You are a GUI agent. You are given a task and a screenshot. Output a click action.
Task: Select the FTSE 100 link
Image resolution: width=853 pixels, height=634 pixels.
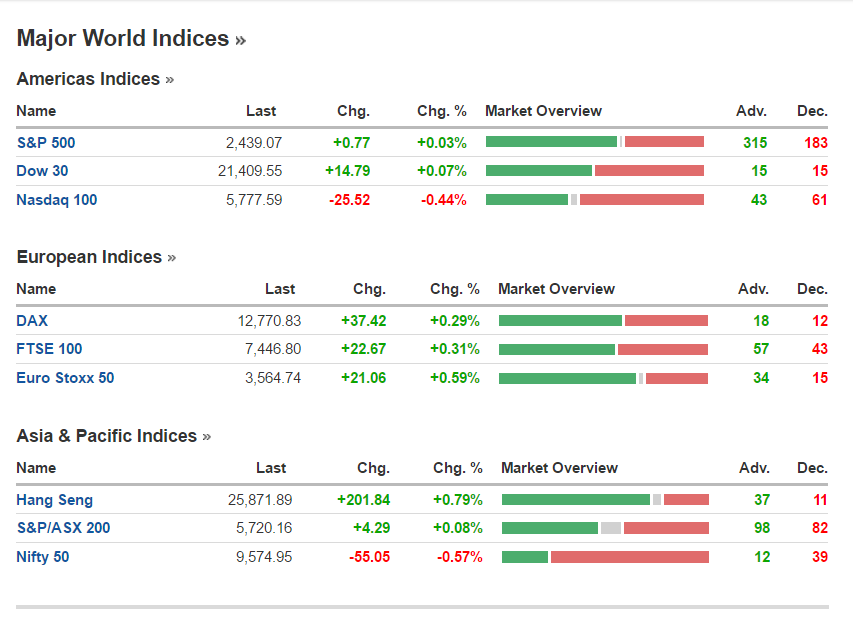(x=49, y=349)
